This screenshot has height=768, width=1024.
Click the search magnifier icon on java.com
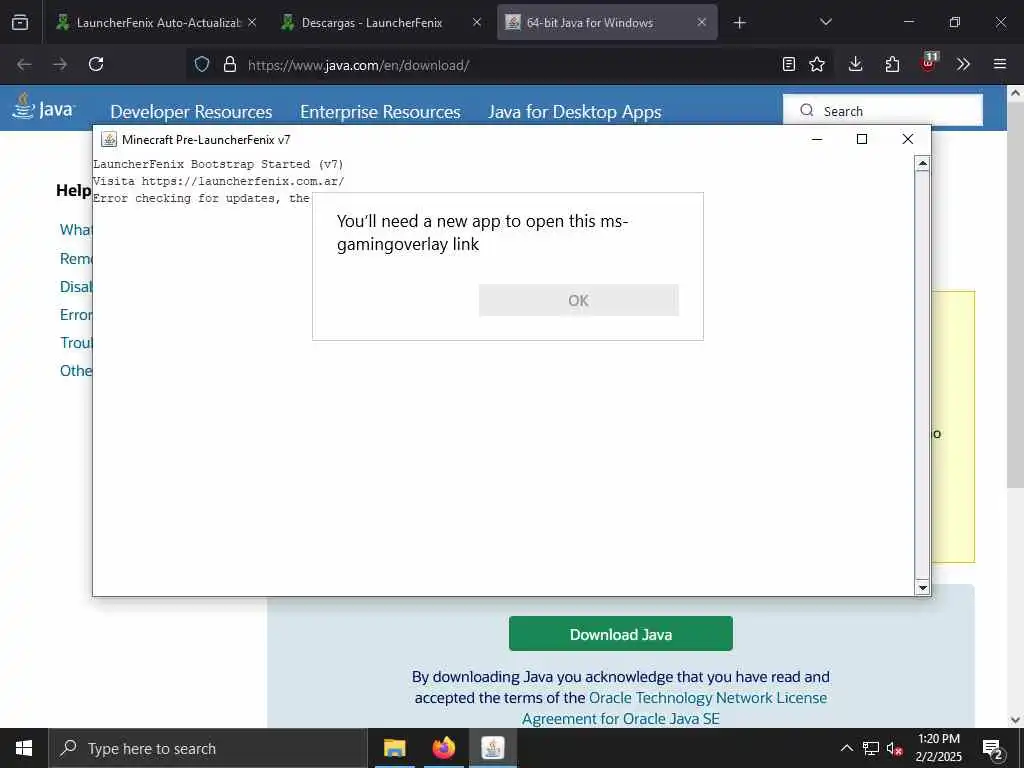(x=807, y=110)
